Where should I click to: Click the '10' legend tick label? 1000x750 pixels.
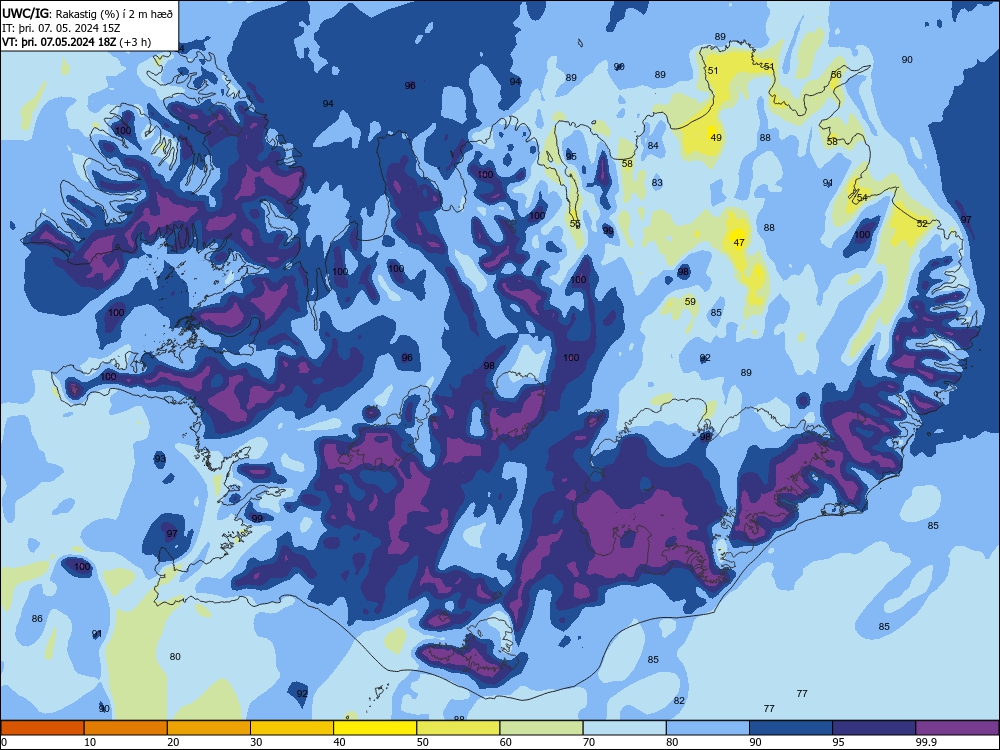pos(90,742)
